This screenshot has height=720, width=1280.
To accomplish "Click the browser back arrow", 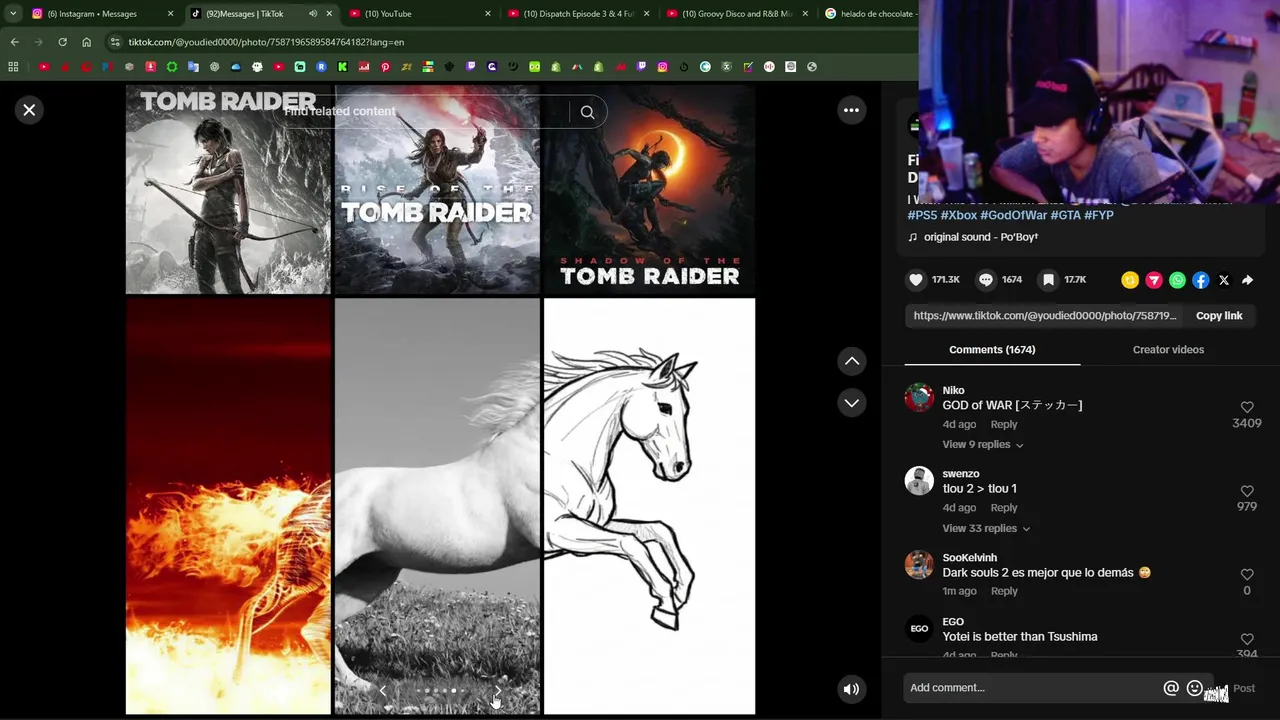I will click(14, 42).
